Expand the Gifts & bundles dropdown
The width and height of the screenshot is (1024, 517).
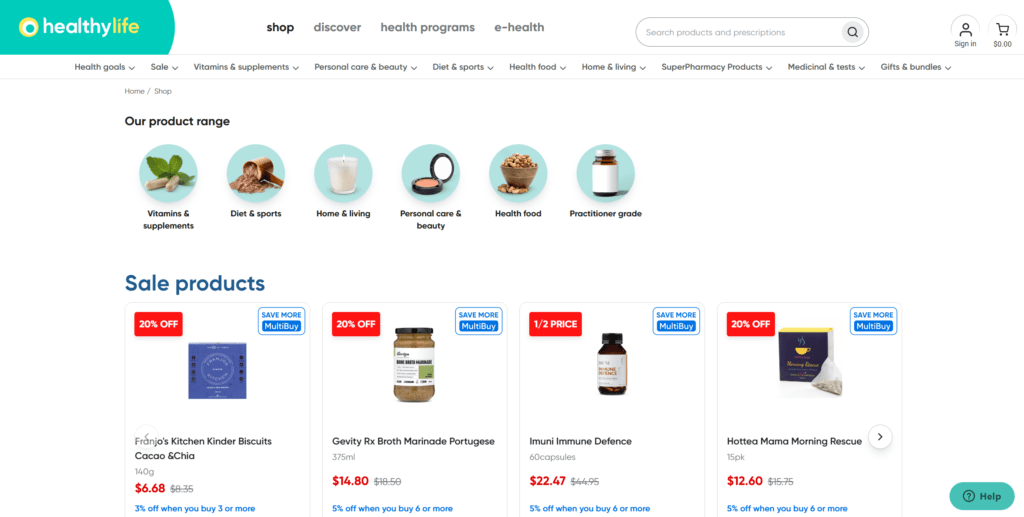click(916, 67)
